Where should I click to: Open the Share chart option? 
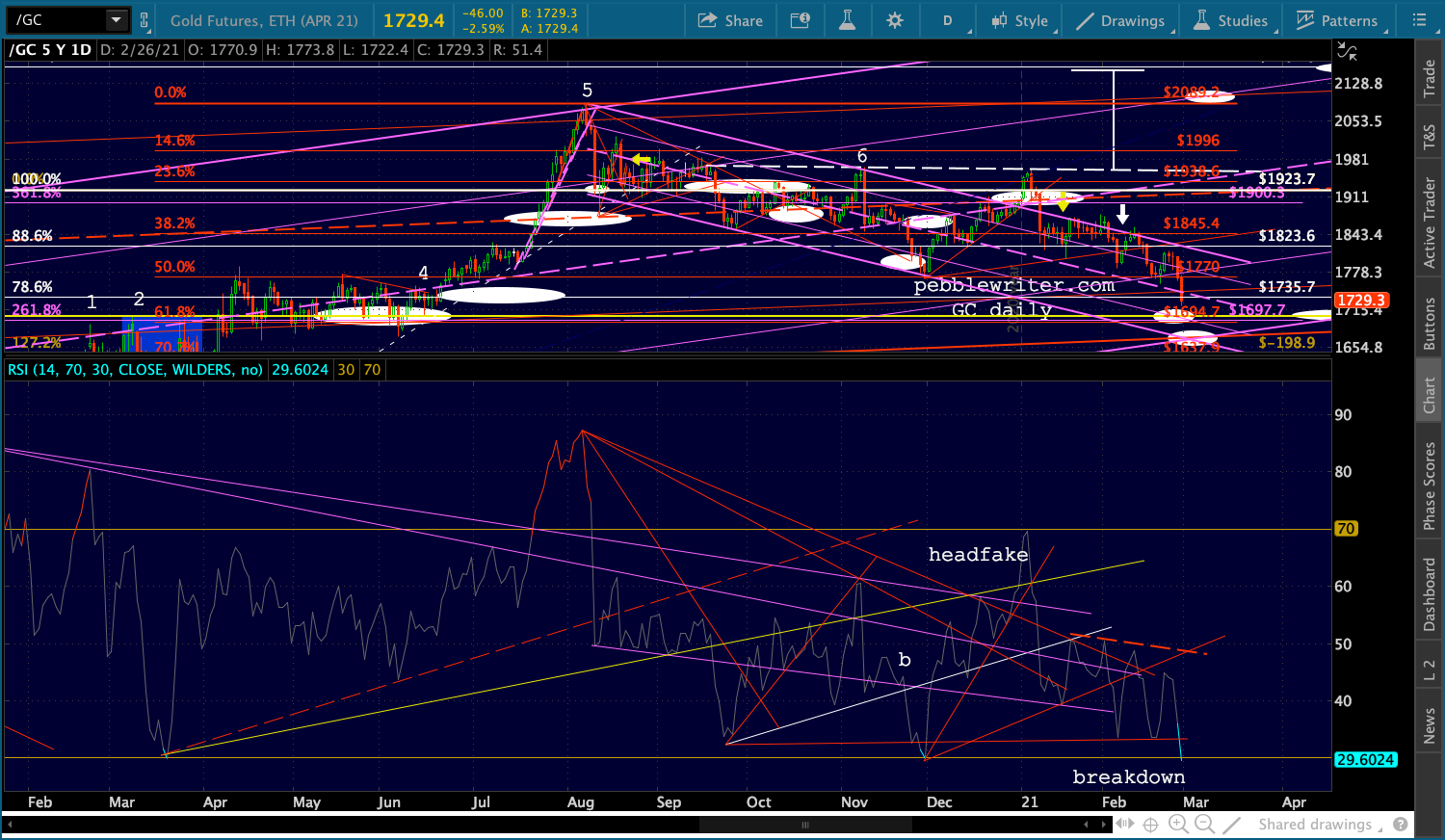pyautogui.click(x=730, y=20)
